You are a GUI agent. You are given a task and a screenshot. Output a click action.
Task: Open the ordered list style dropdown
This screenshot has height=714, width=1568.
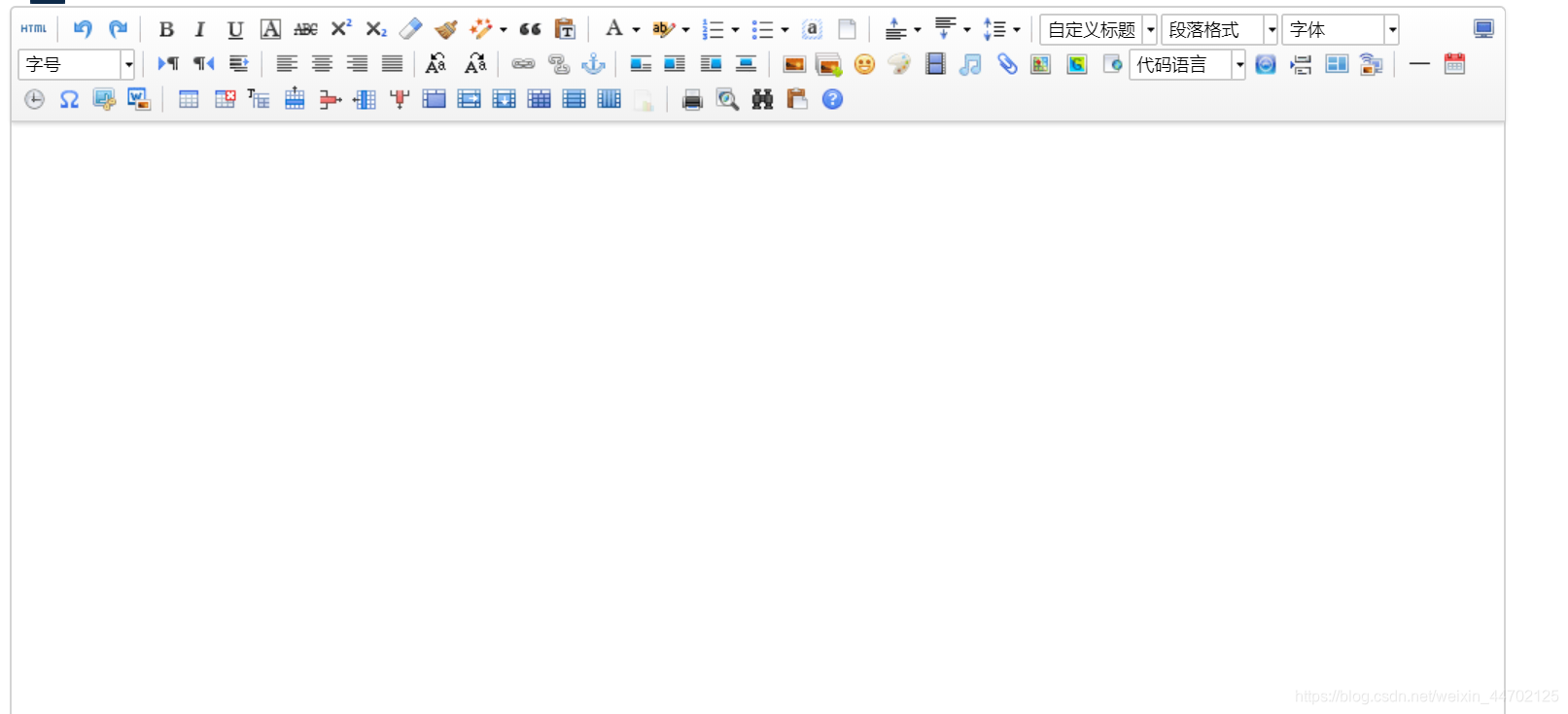[x=736, y=29]
